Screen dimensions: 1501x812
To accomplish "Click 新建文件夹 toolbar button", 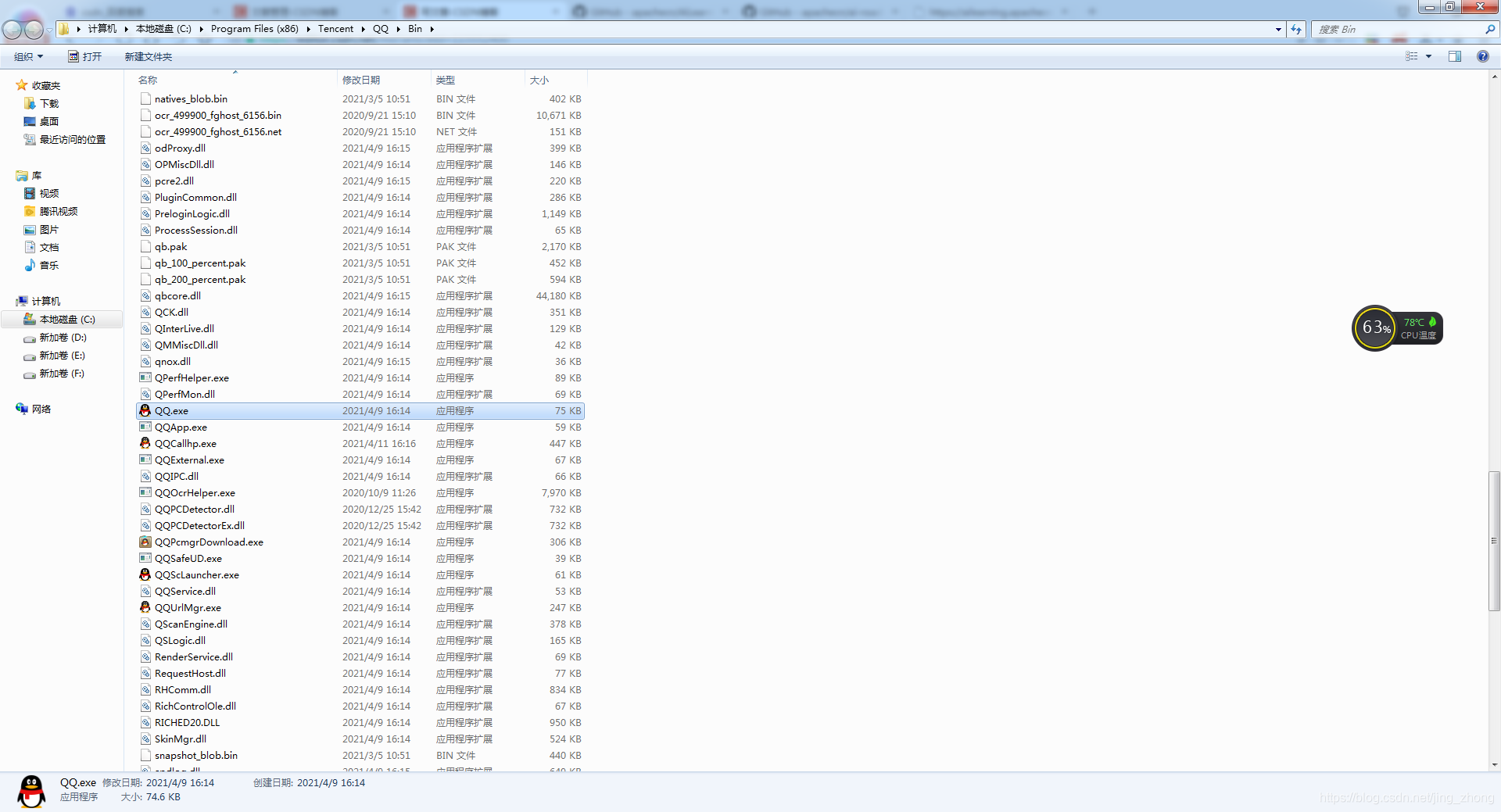I will (149, 56).
